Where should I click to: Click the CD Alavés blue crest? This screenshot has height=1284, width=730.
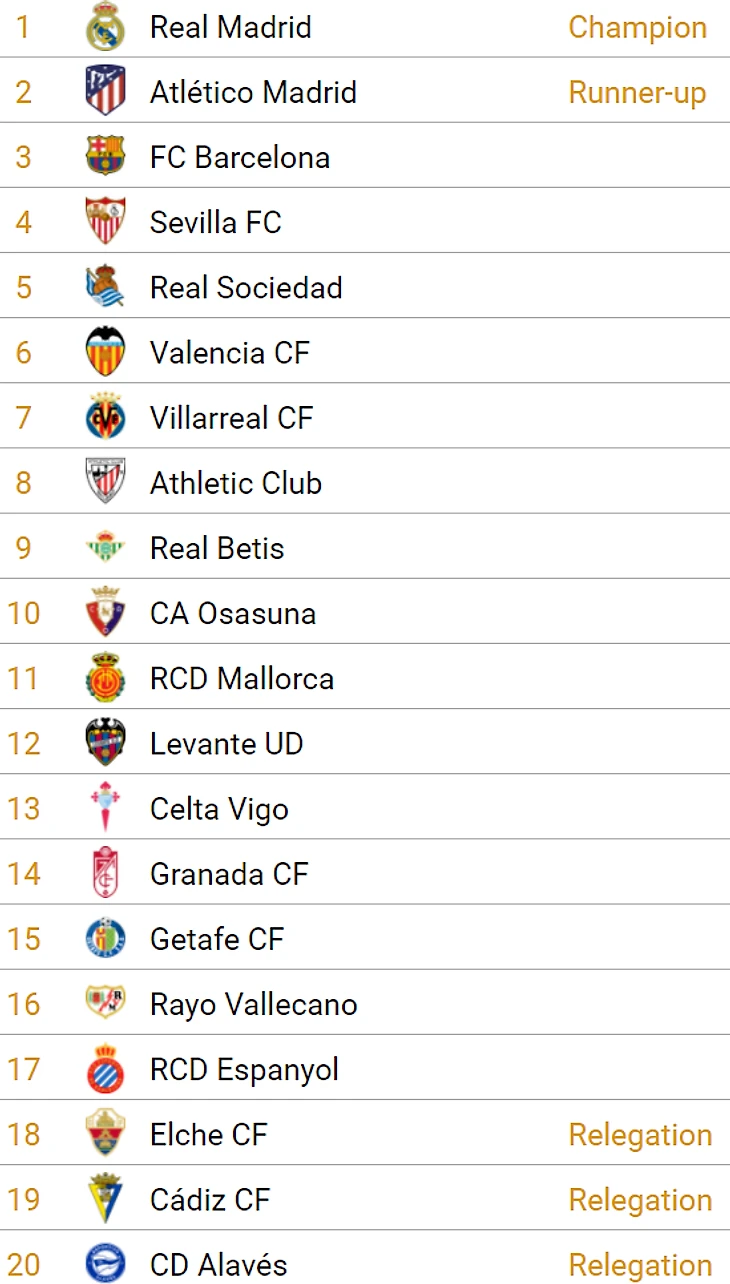(105, 1264)
